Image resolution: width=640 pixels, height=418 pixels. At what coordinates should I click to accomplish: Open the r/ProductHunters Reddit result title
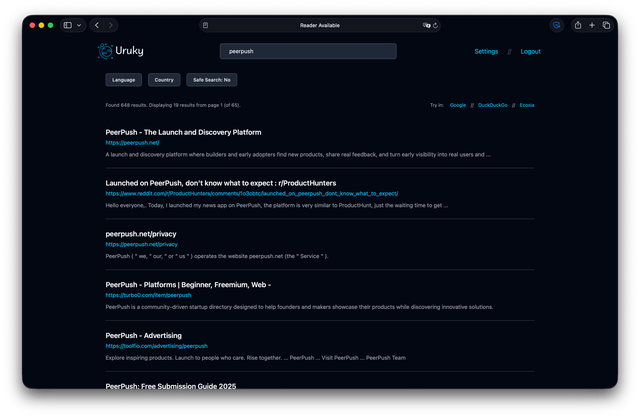click(x=221, y=183)
